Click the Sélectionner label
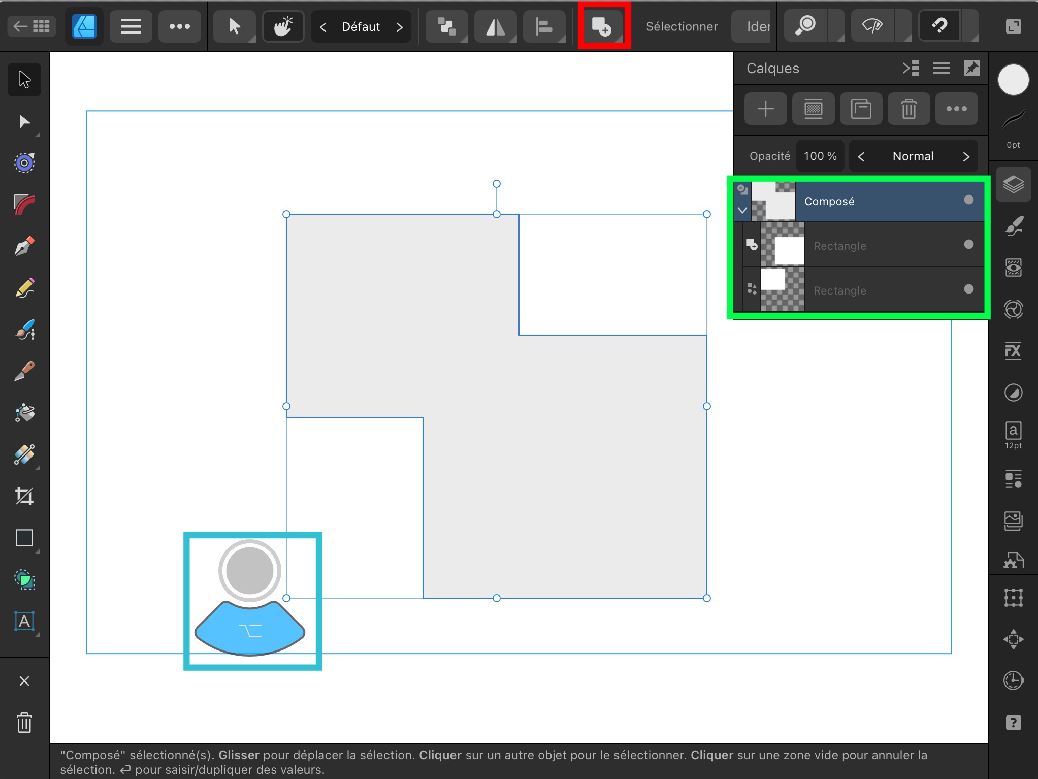Screen dimensions: 1038x779 [x=682, y=26]
